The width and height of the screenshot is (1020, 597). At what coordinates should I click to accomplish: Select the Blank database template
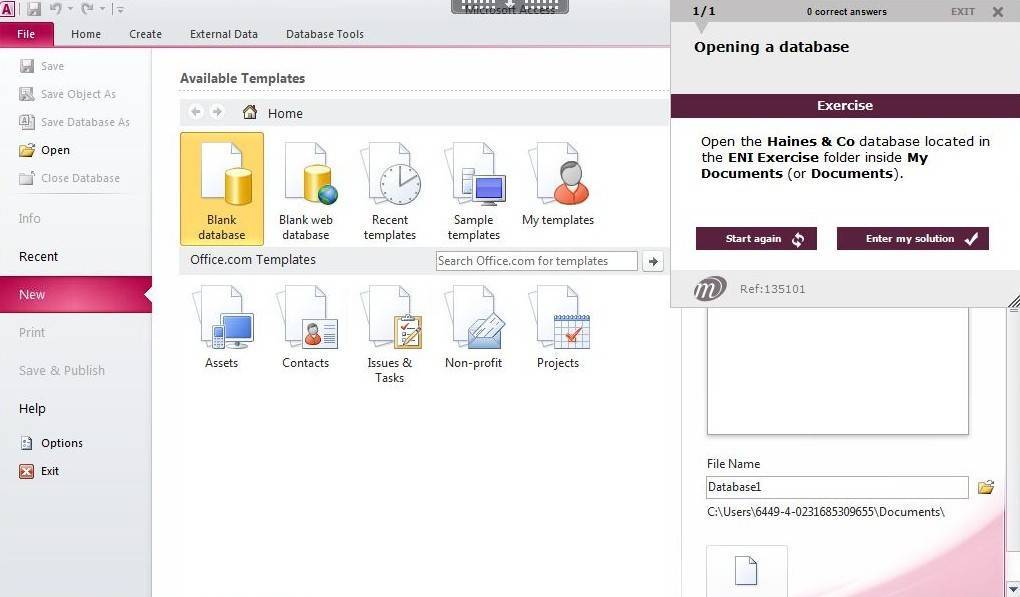pos(222,188)
